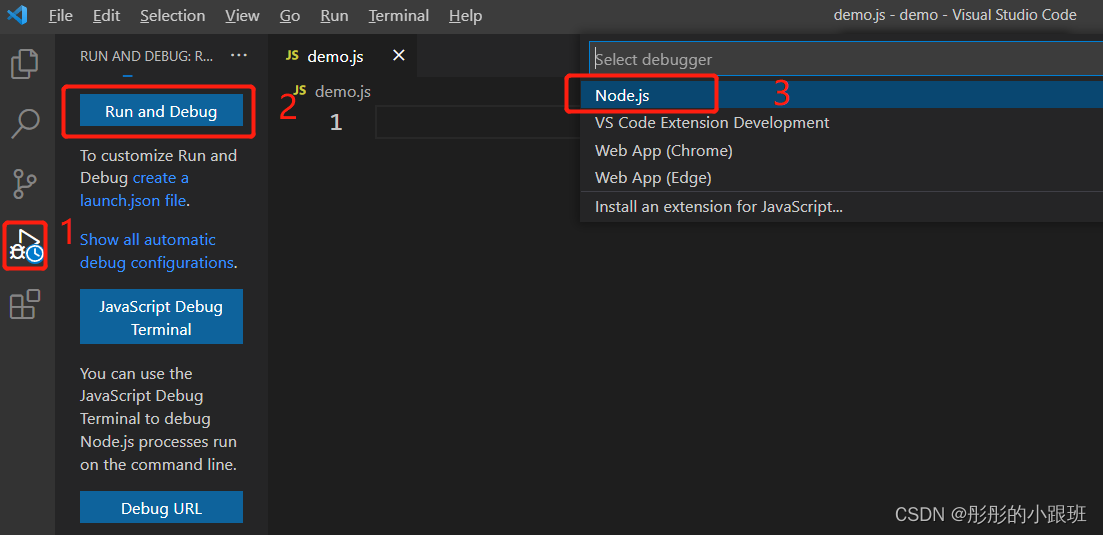Focus the Select debugger input field
This screenshot has height=535, width=1103.
tap(846, 60)
